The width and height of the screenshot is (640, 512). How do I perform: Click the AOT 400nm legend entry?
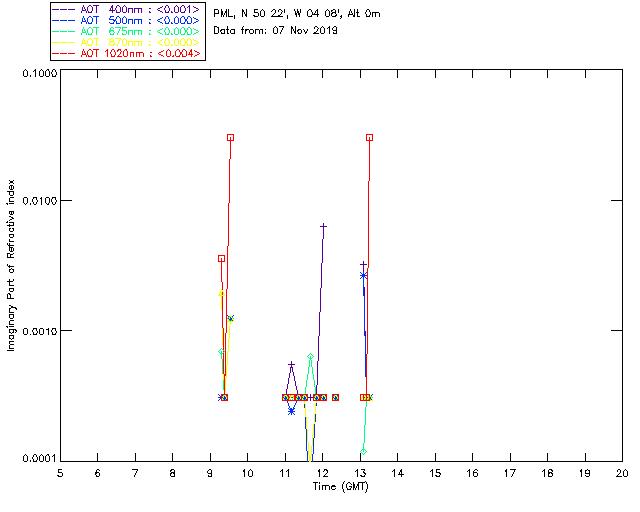pos(126,9)
